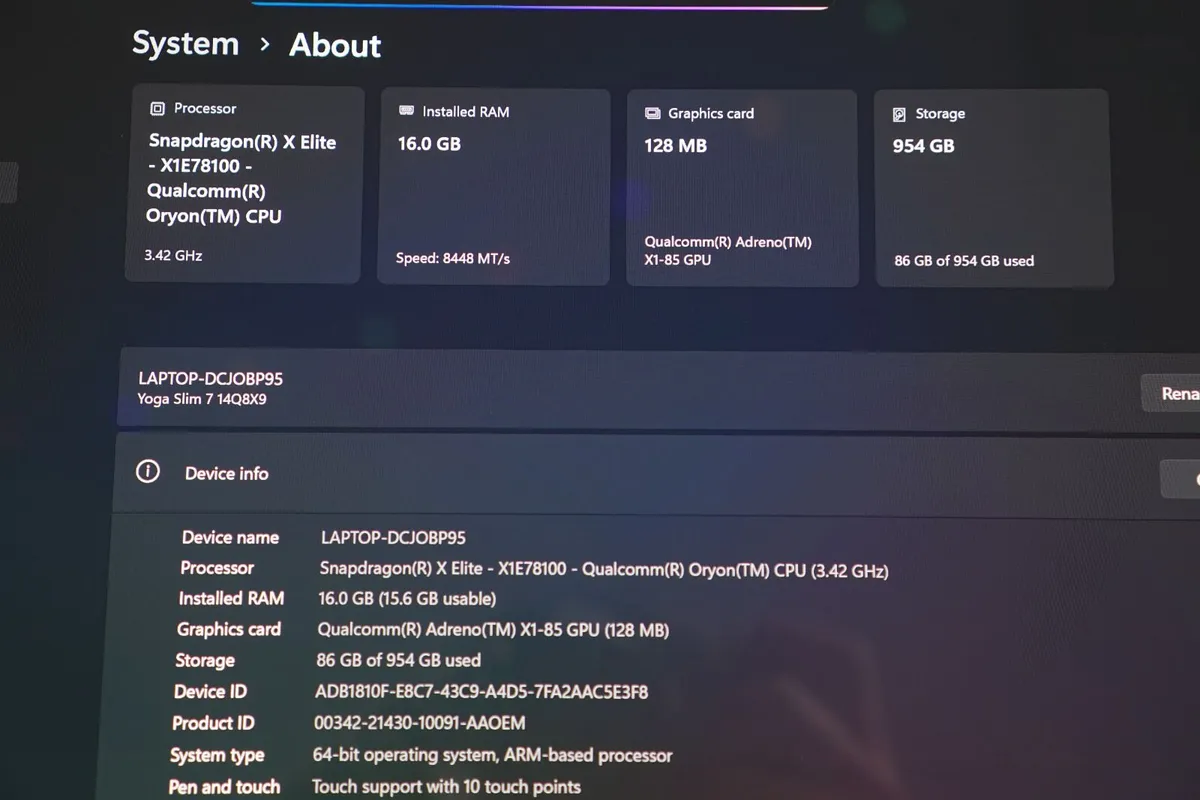The width and height of the screenshot is (1200, 800).
Task: Click 'Touch support with 10 touch points'
Action: [x=446, y=787]
